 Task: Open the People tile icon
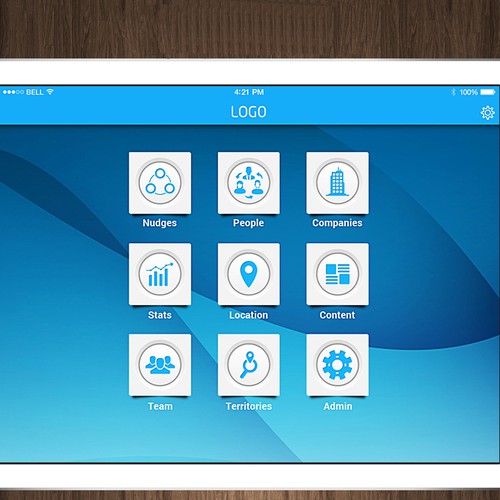[x=249, y=183]
